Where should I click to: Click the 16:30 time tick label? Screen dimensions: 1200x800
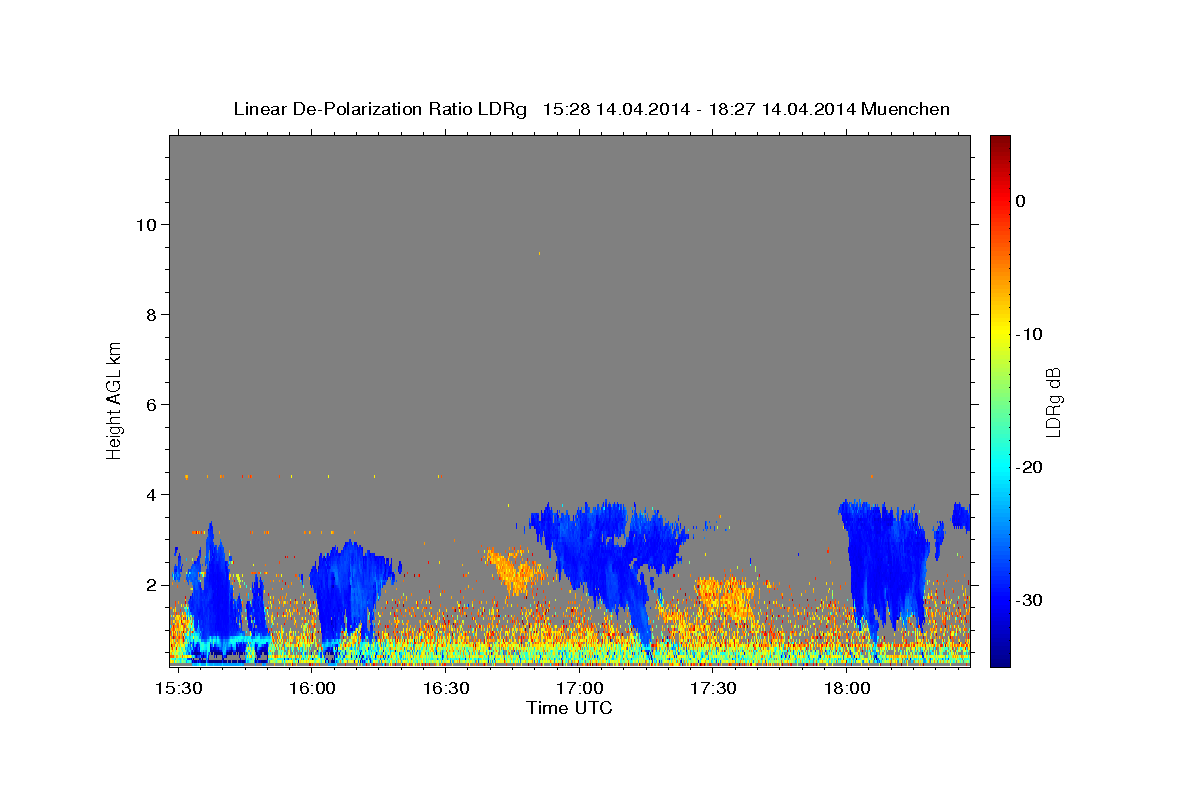446,688
